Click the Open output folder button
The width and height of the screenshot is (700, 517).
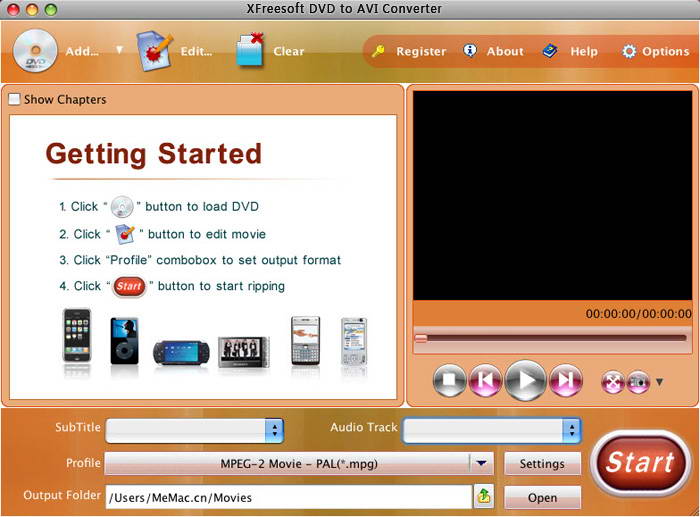tap(542, 497)
